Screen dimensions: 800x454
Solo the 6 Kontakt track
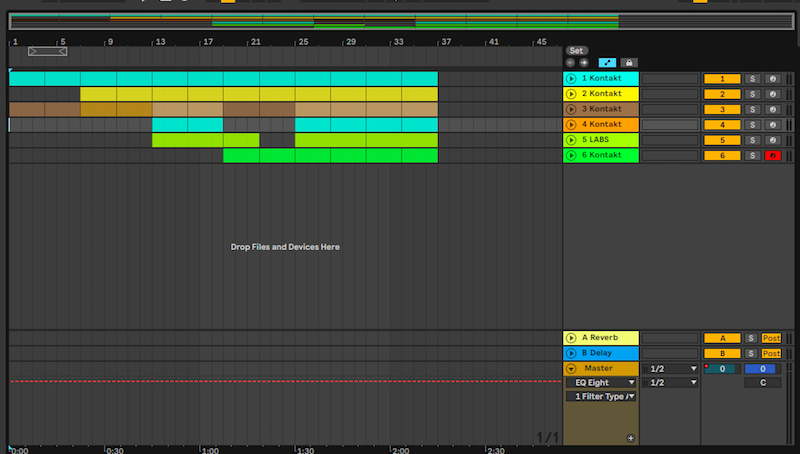pyautogui.click(x=752, y=155)
